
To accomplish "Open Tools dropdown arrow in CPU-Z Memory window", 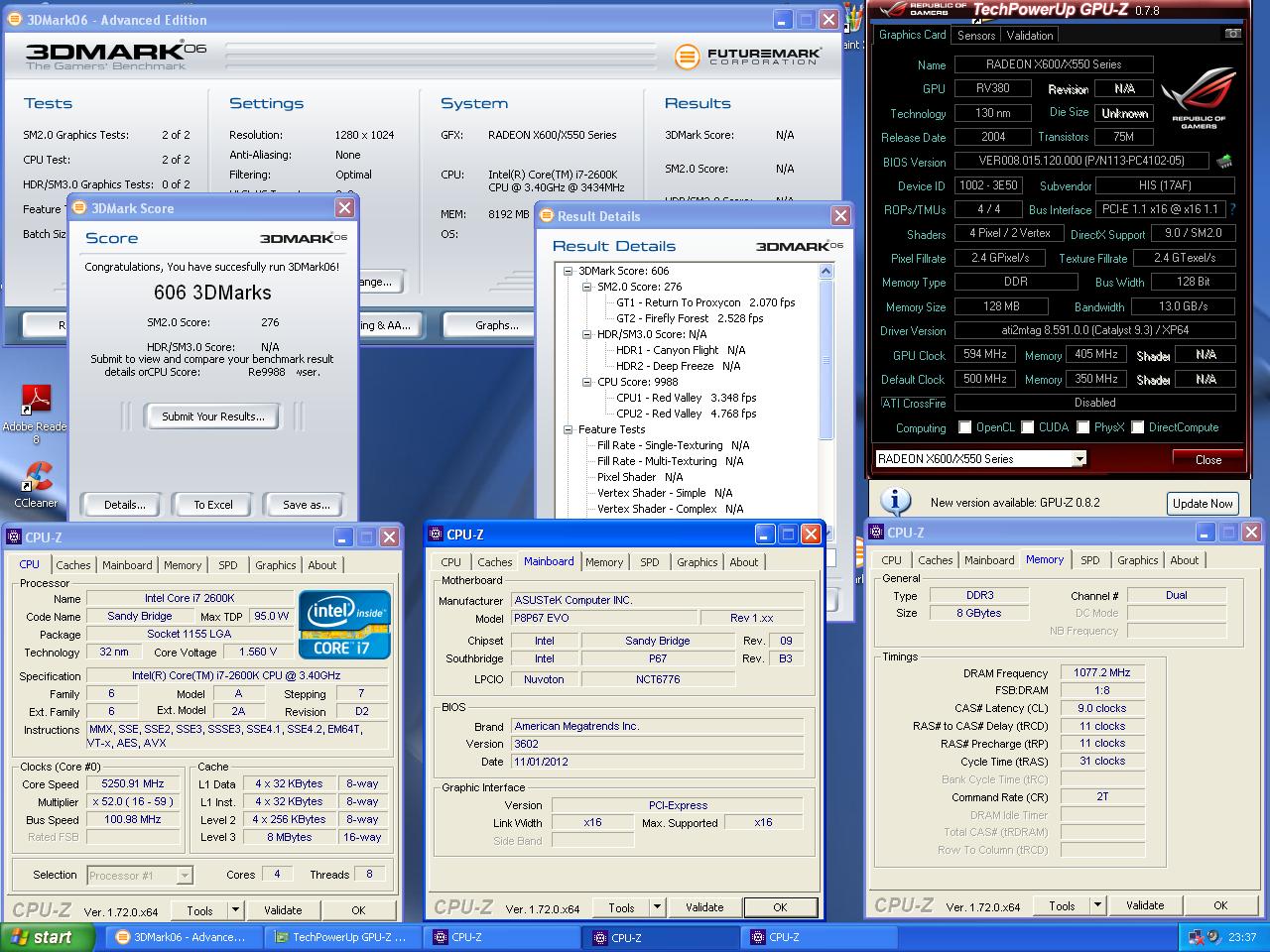I will 1097,905.
